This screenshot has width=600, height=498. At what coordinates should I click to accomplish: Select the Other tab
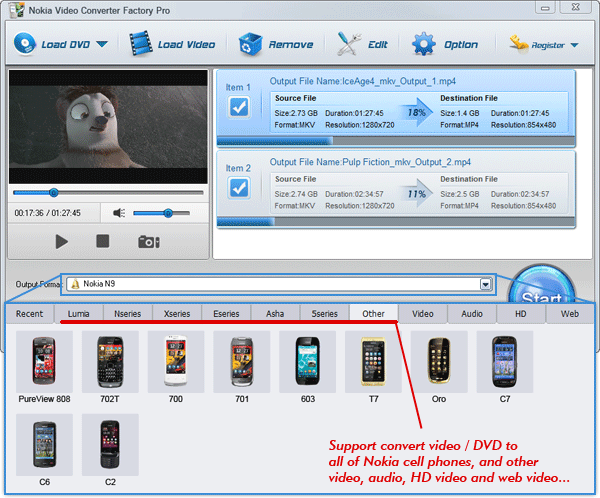click(373, 314)
